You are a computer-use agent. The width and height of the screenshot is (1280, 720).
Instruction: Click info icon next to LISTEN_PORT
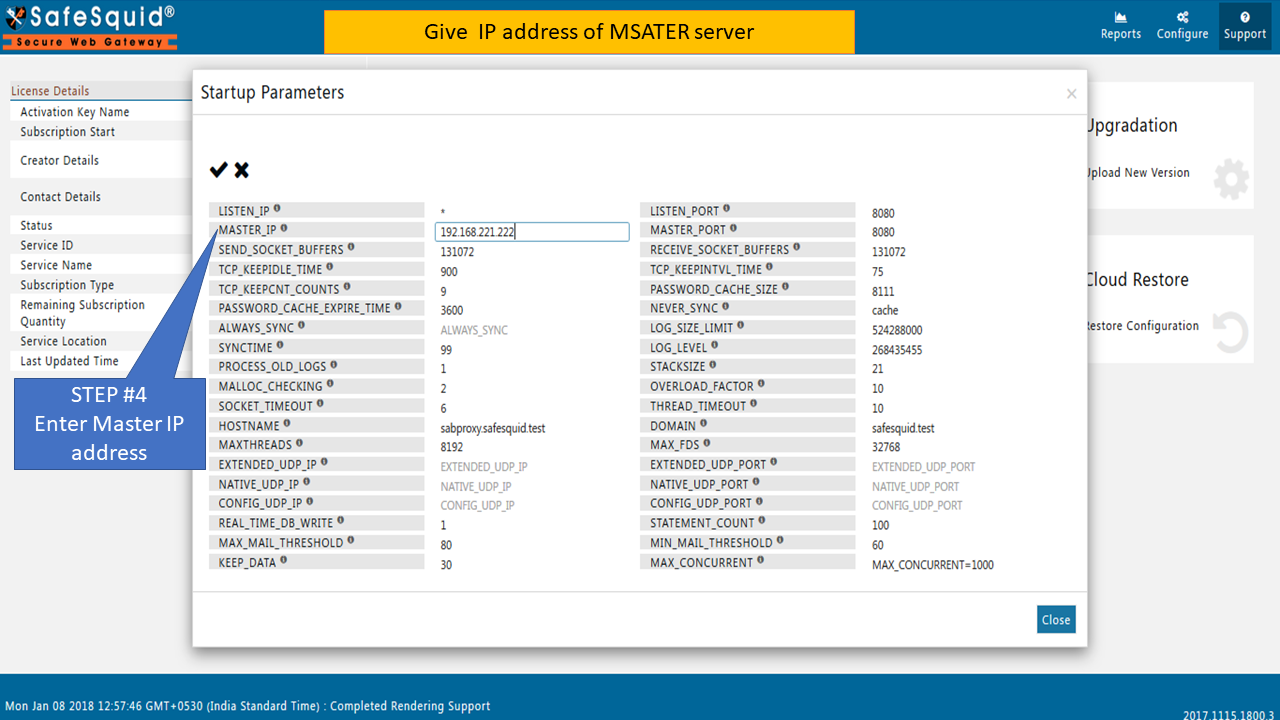tap(727, 209)
